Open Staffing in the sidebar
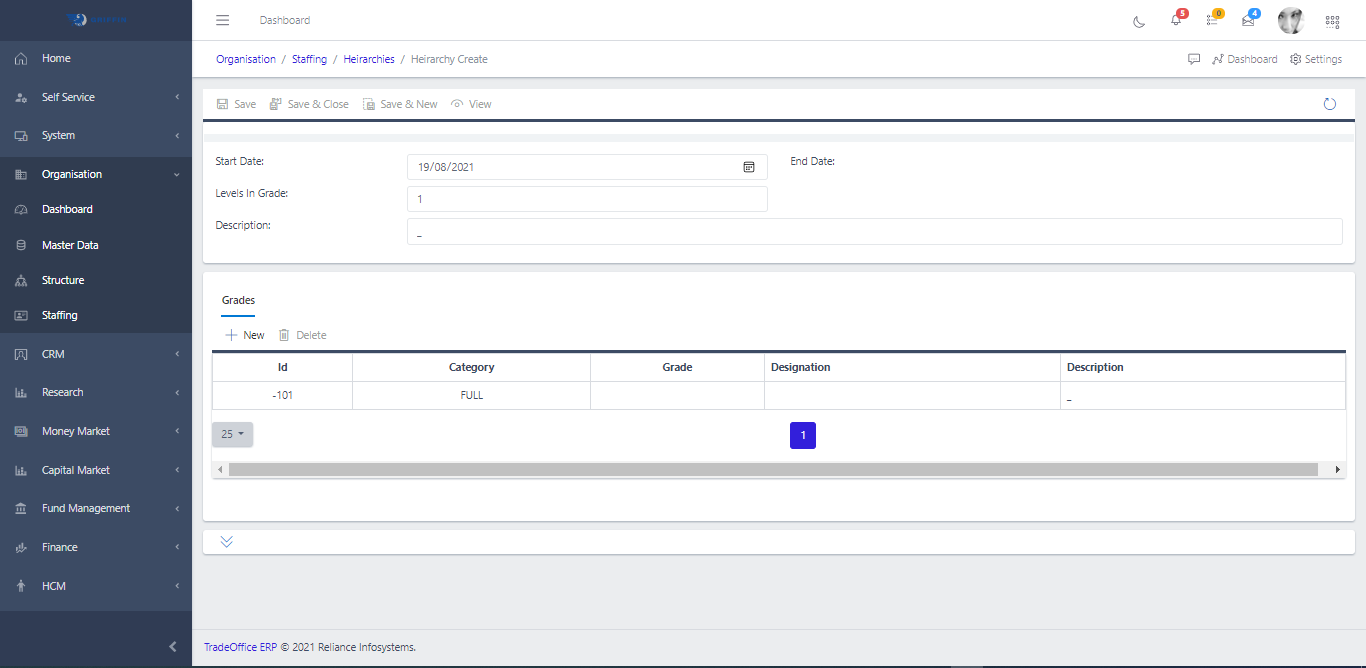 [60, 315]
